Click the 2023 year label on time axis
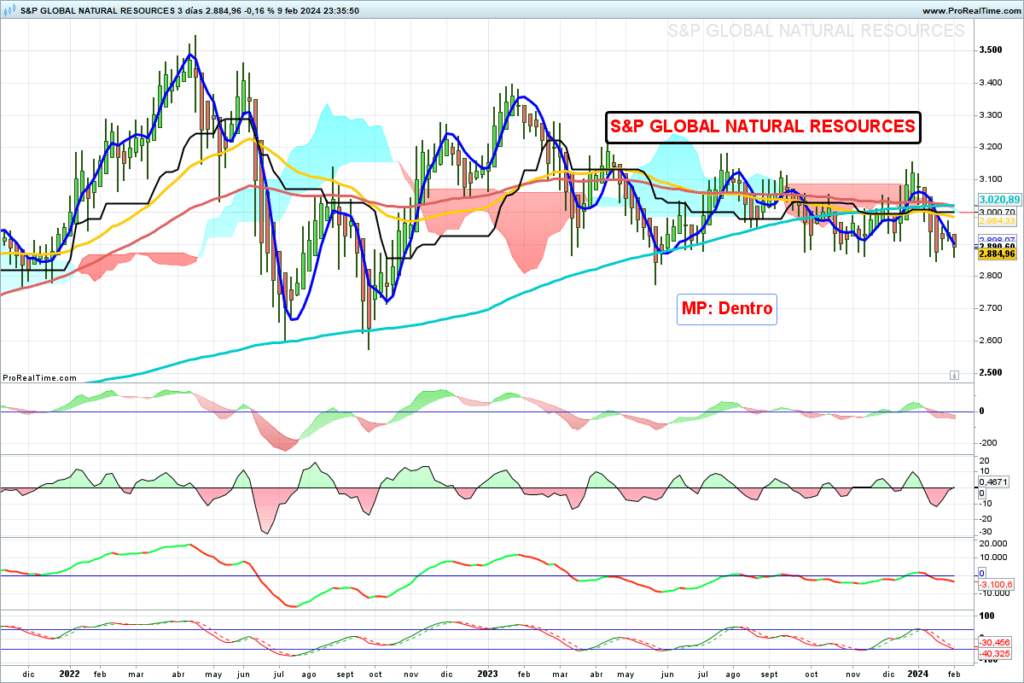This screenshot has height=683, width=1024. pos(488,674)
